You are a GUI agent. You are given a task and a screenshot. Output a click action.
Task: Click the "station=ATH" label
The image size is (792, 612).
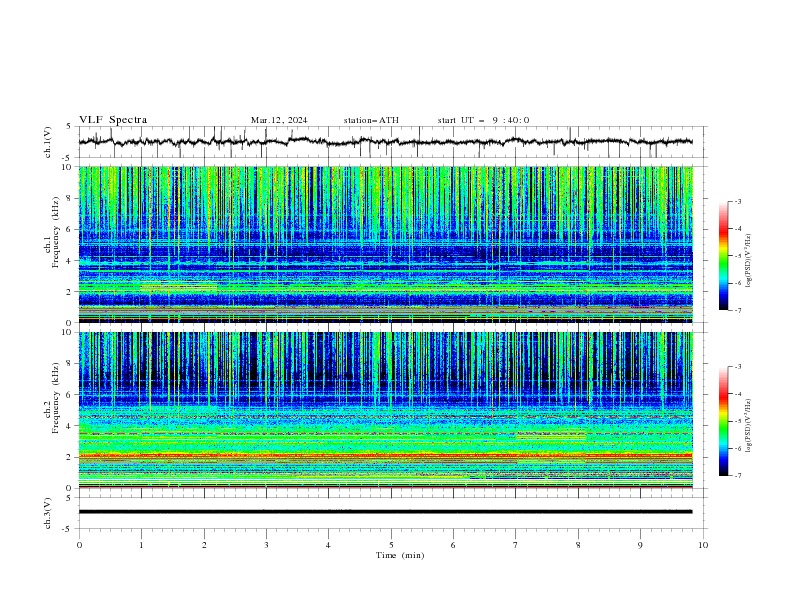tap(371, 120)
